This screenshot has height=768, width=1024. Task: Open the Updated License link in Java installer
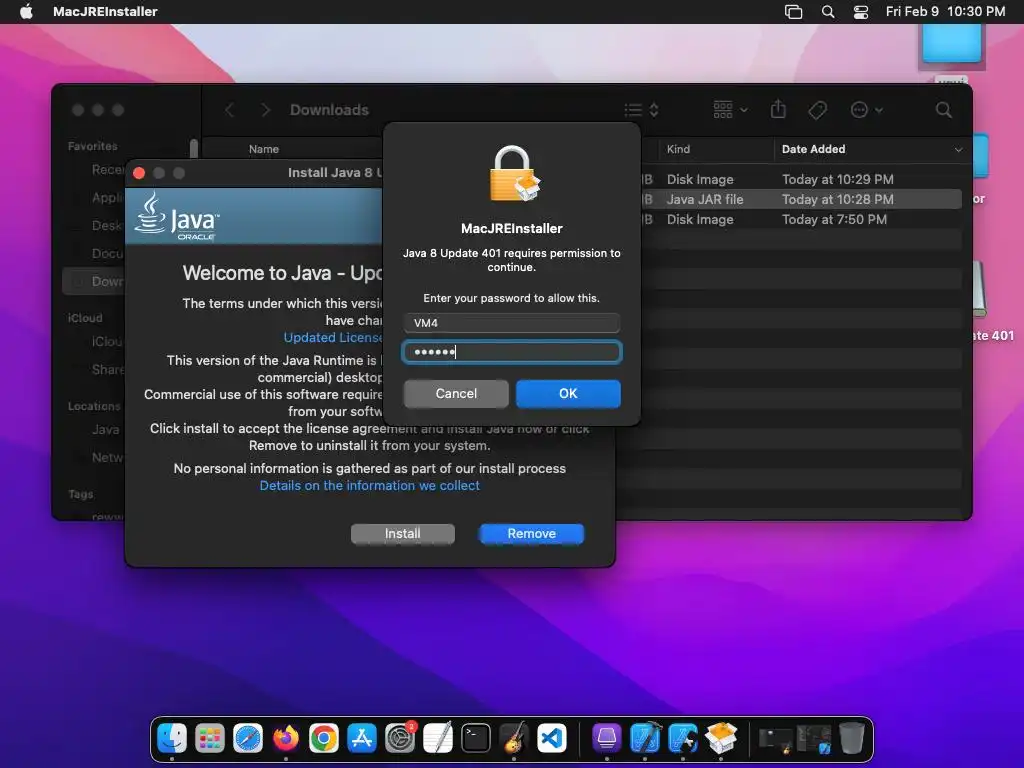[x=333, y=338]
